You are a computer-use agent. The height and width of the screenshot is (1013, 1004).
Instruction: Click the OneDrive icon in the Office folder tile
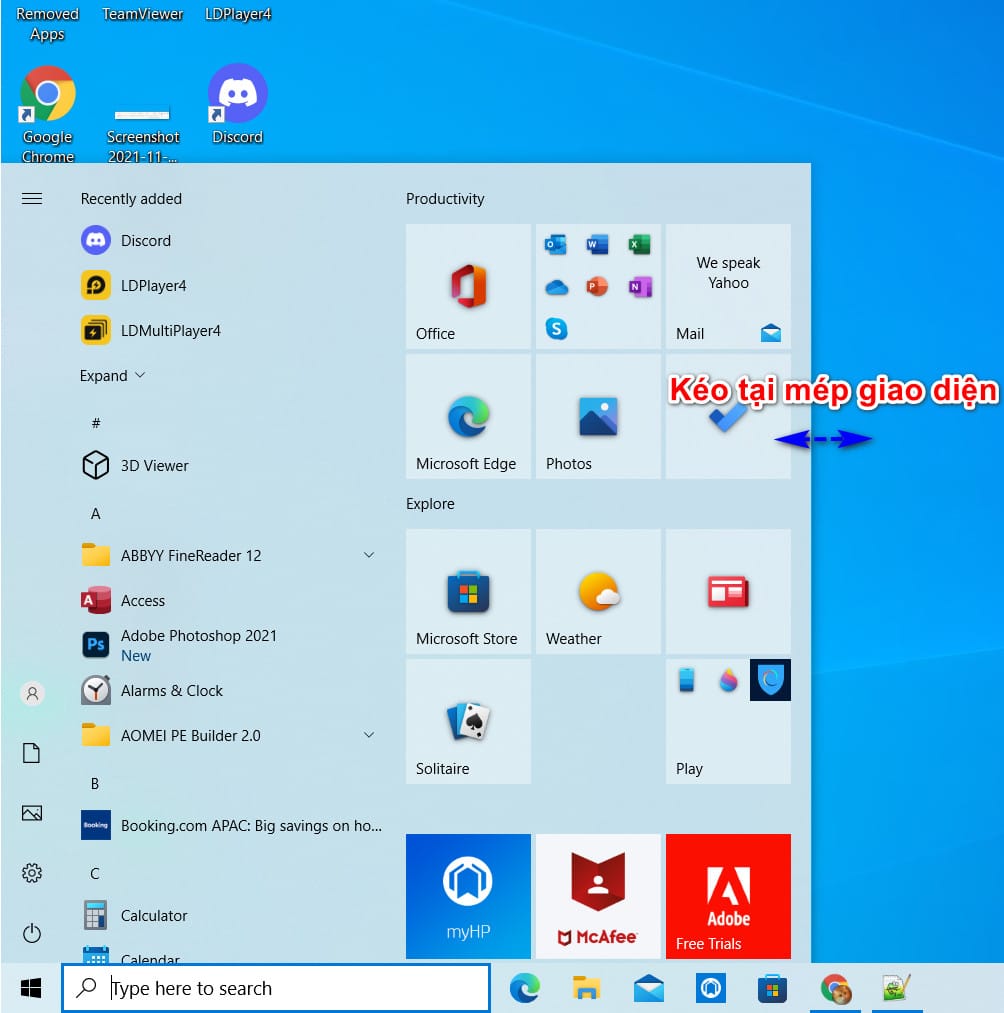(x=556, y=287)
